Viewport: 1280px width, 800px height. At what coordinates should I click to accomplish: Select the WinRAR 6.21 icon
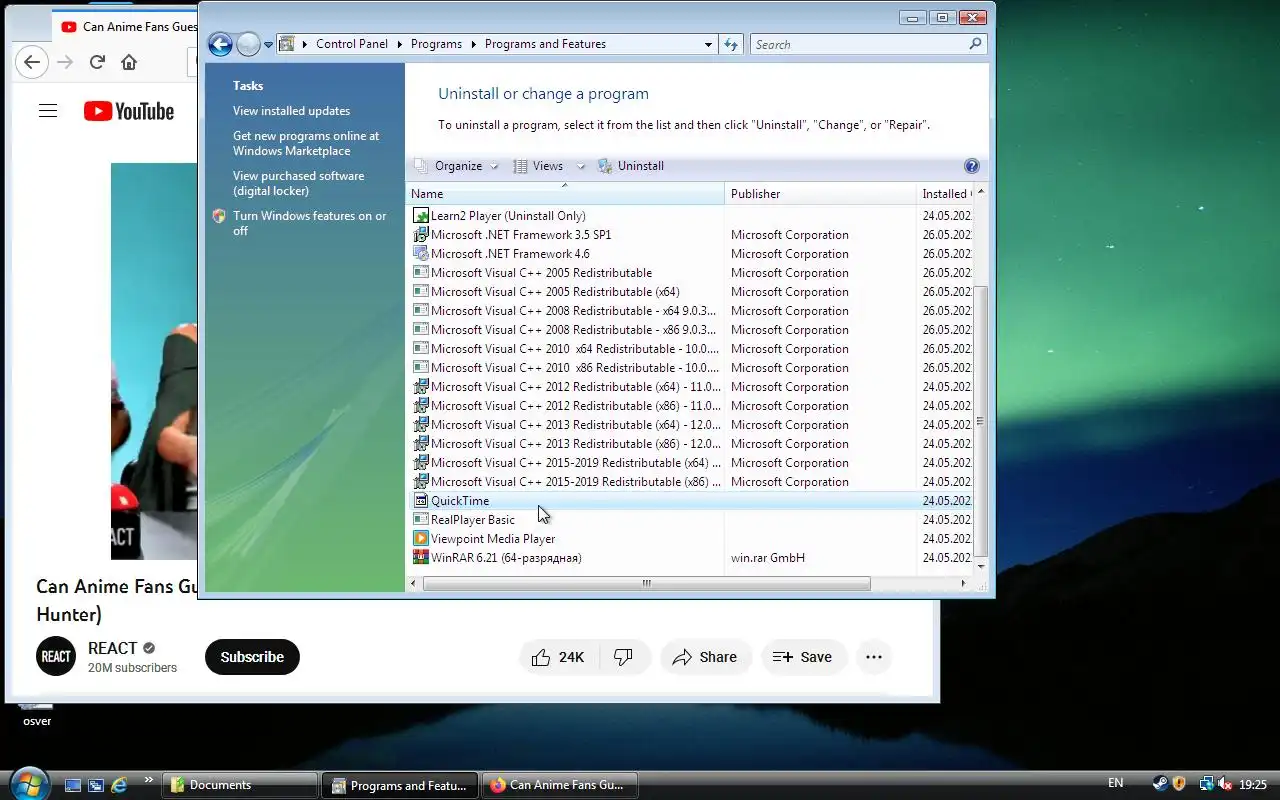point(421,558)
